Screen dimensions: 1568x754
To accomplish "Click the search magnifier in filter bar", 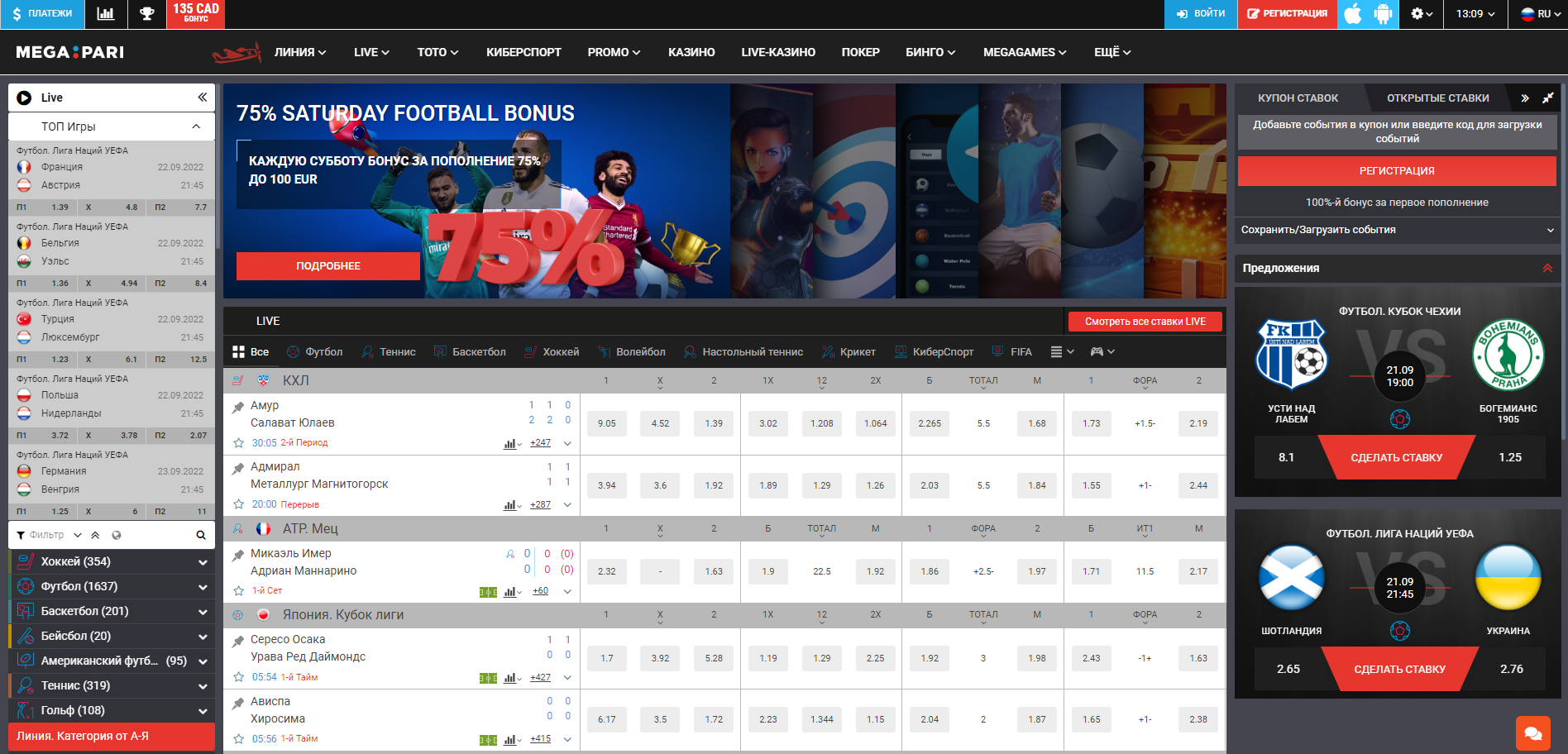I will 200,535.
